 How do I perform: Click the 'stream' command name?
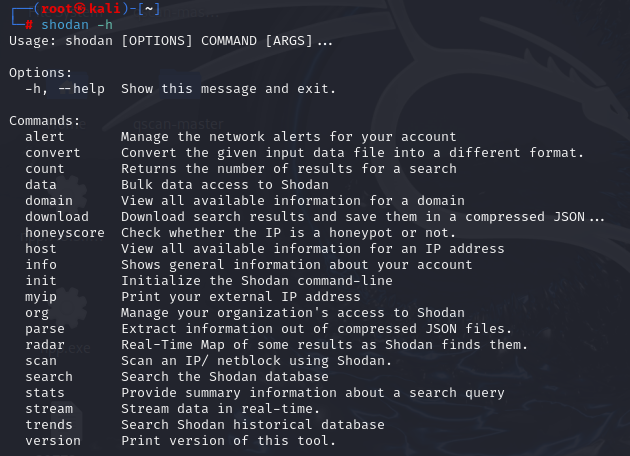pos(49,409)
